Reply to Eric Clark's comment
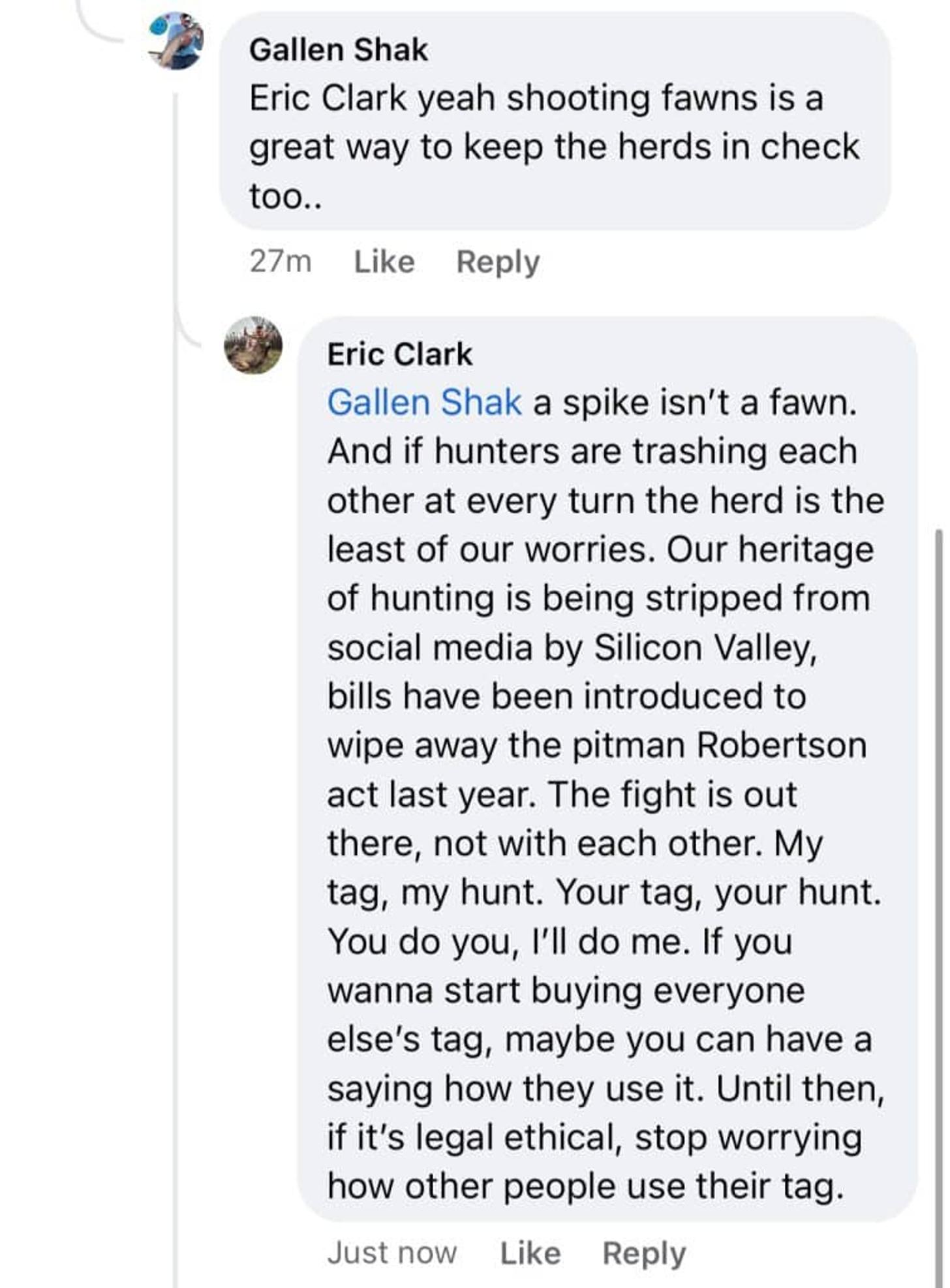Viewport: 950px width, 1288px height. click(644, 1253)
